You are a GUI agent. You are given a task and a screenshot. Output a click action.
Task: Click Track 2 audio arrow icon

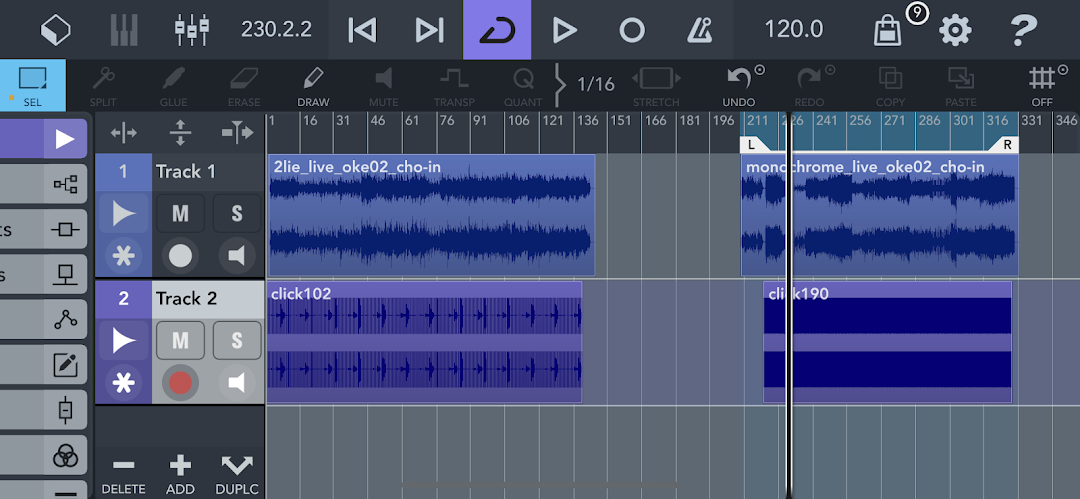point(123,340)
